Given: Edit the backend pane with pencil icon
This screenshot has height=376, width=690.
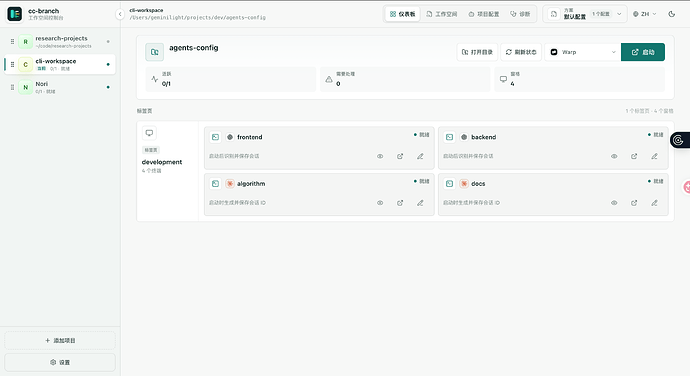Looking at the screenshot, I should (654, 156).
